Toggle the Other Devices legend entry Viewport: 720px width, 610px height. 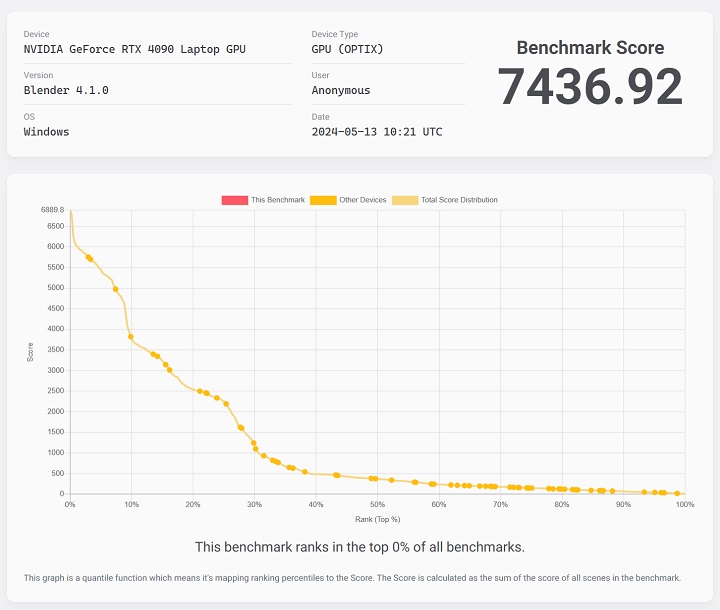[x=362, y=200]
